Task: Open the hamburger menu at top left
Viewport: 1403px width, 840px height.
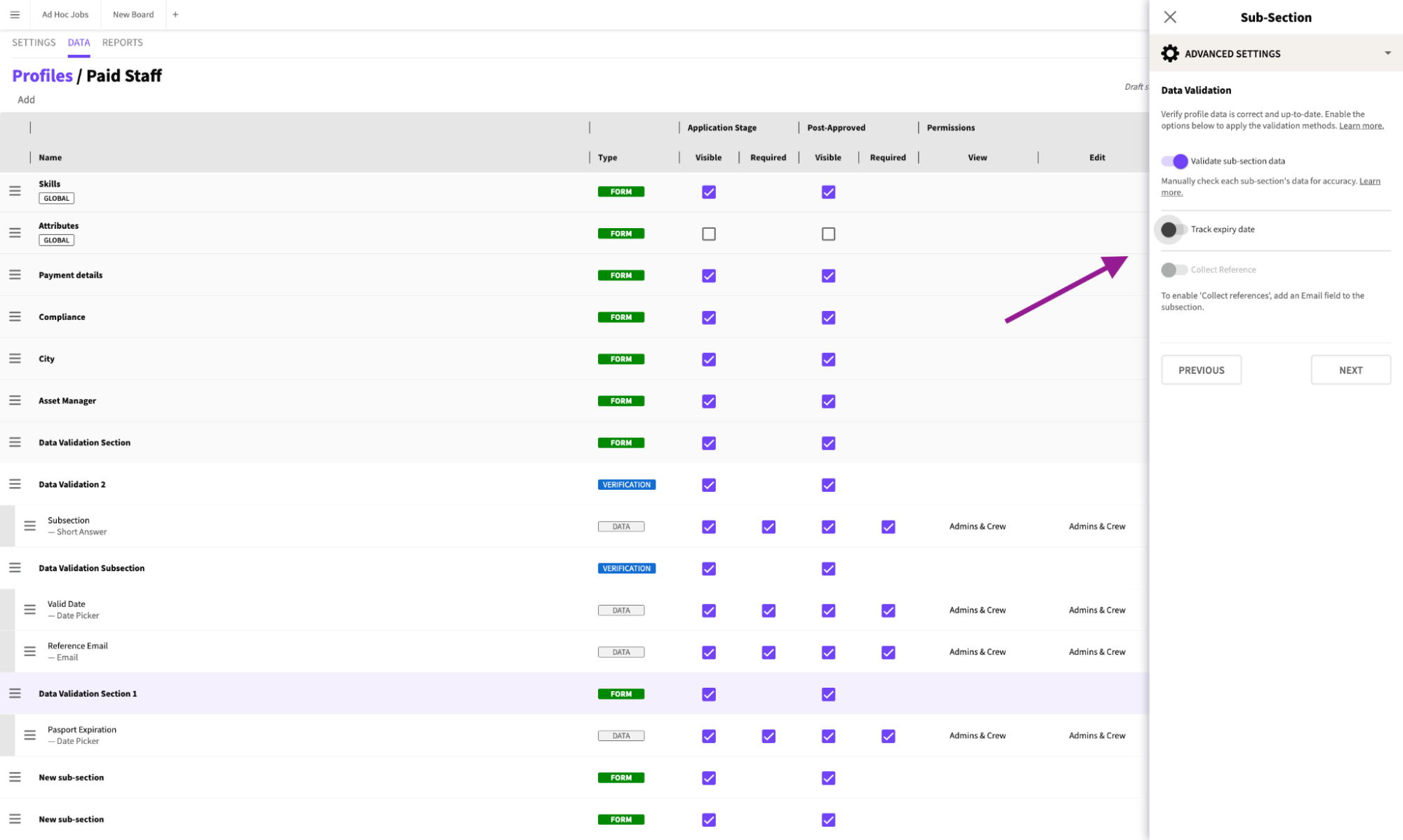Action: click(15, 15)
